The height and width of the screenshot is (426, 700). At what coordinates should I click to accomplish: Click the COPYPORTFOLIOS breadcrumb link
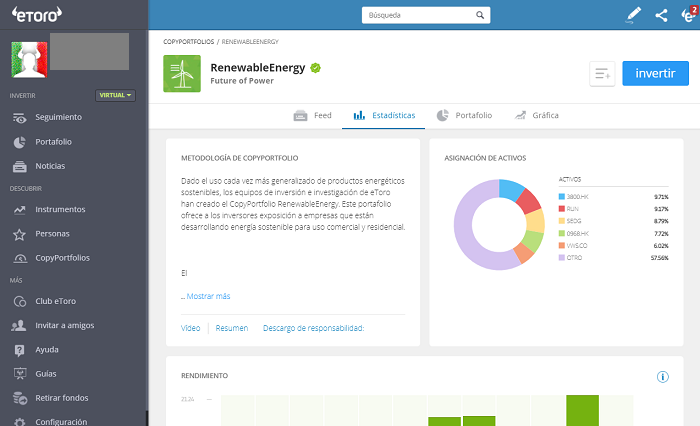pyautogui.click(x=188, y=42)
